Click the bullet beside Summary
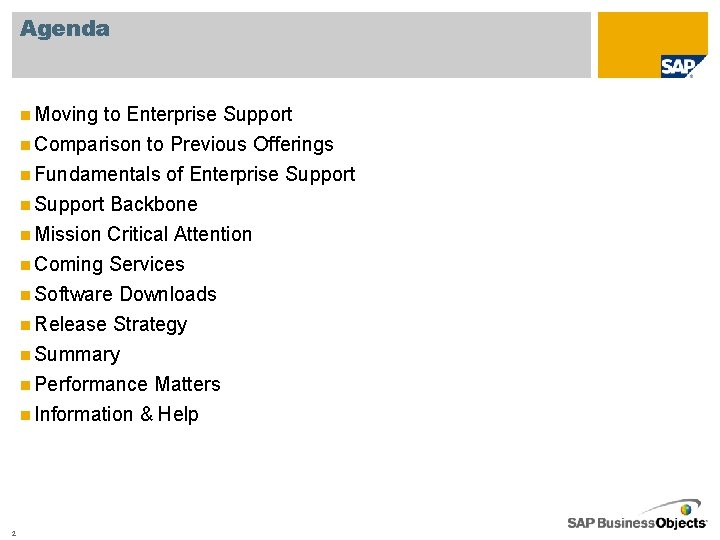This screenshot has width=720, height=540. [24, 355]
